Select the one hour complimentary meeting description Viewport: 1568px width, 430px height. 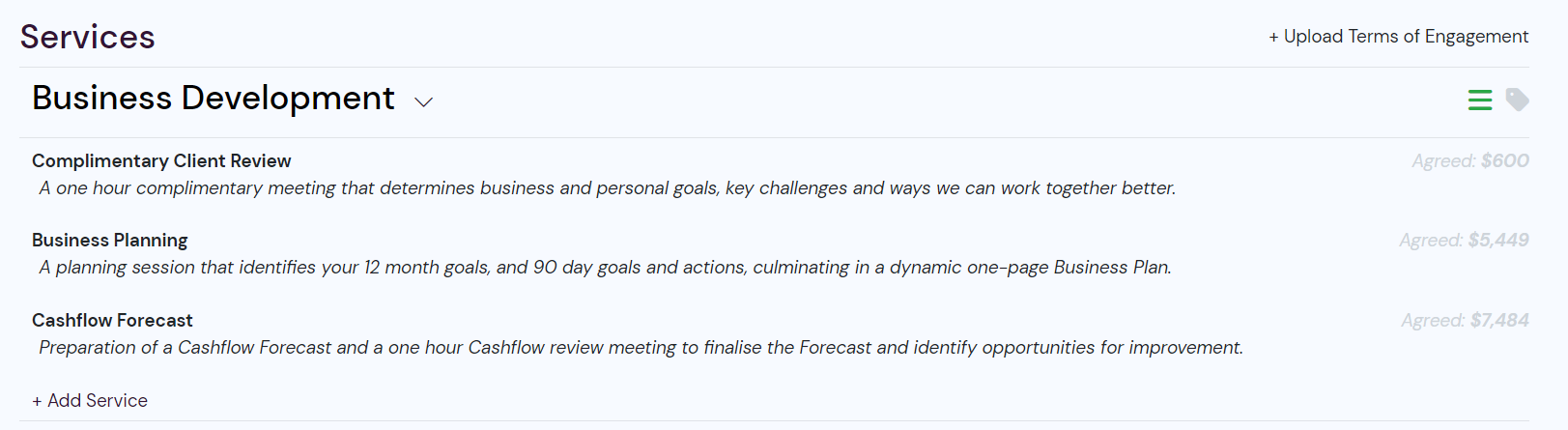(x=608, y=187)
